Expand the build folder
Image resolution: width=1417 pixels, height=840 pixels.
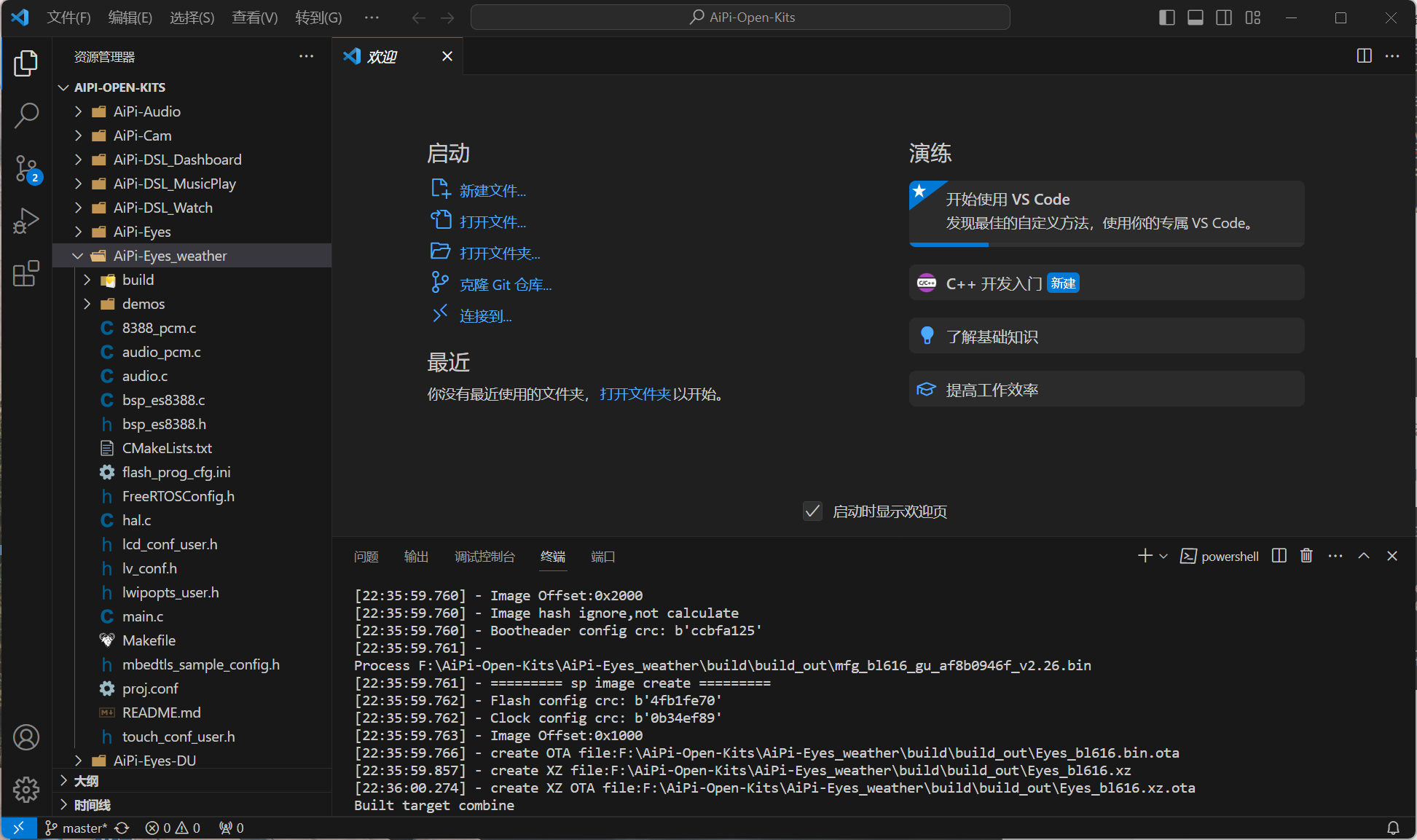click(x=87, y=280)
